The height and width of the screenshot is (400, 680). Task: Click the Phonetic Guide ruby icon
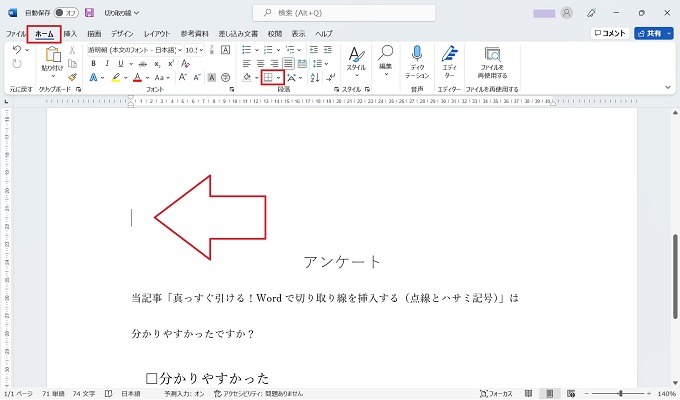click(x=212, y=50)
